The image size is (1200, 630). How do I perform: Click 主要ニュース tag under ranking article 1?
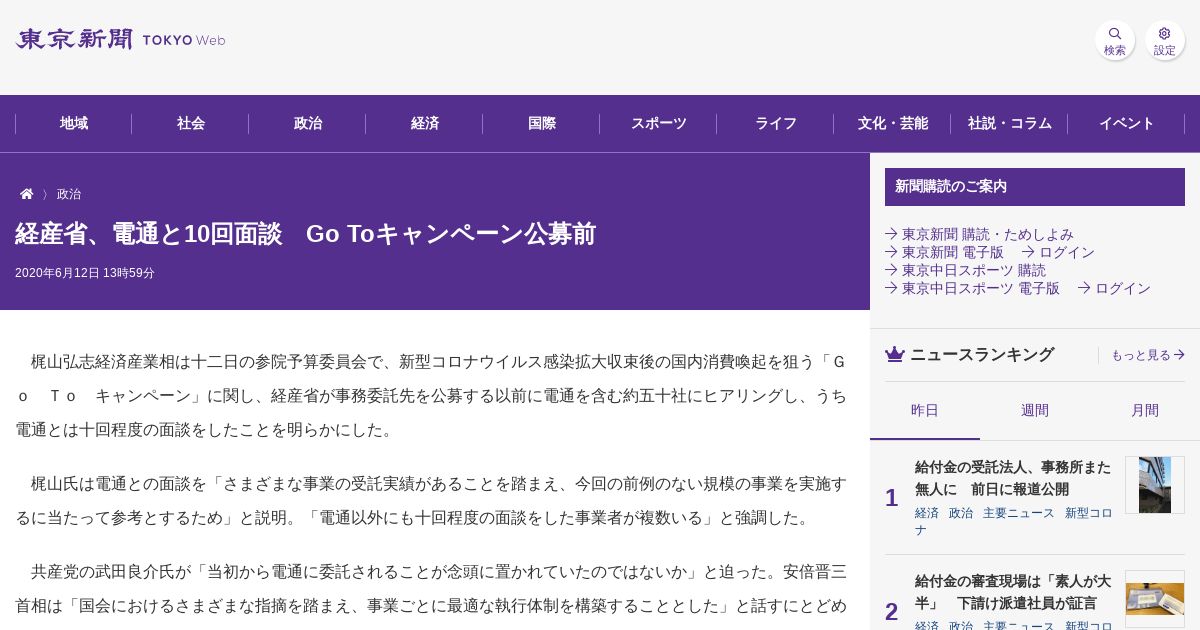point(1019,513)
